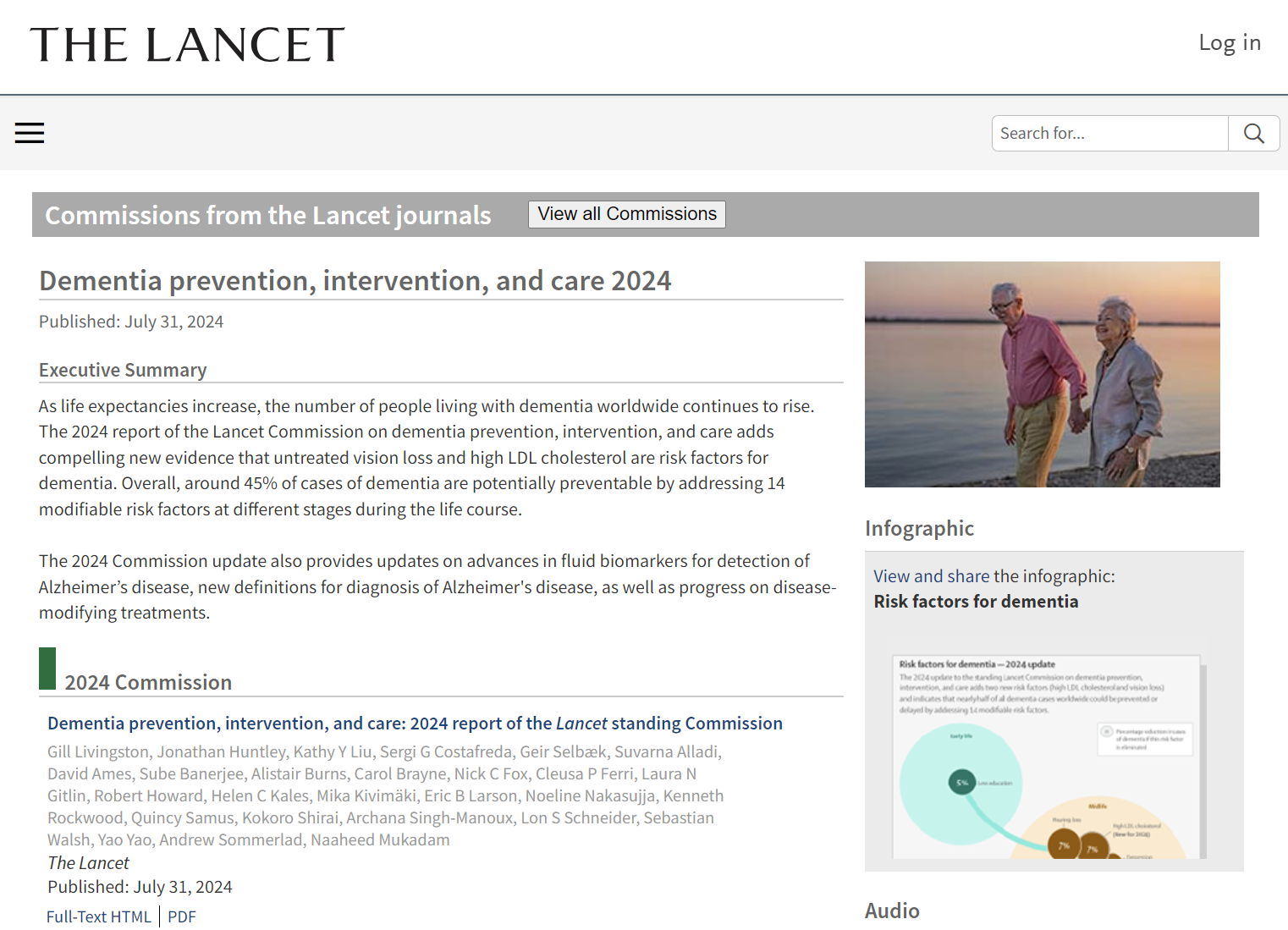
Task: Open the Full-Text HTML link
Action: (x=98, y=916)
